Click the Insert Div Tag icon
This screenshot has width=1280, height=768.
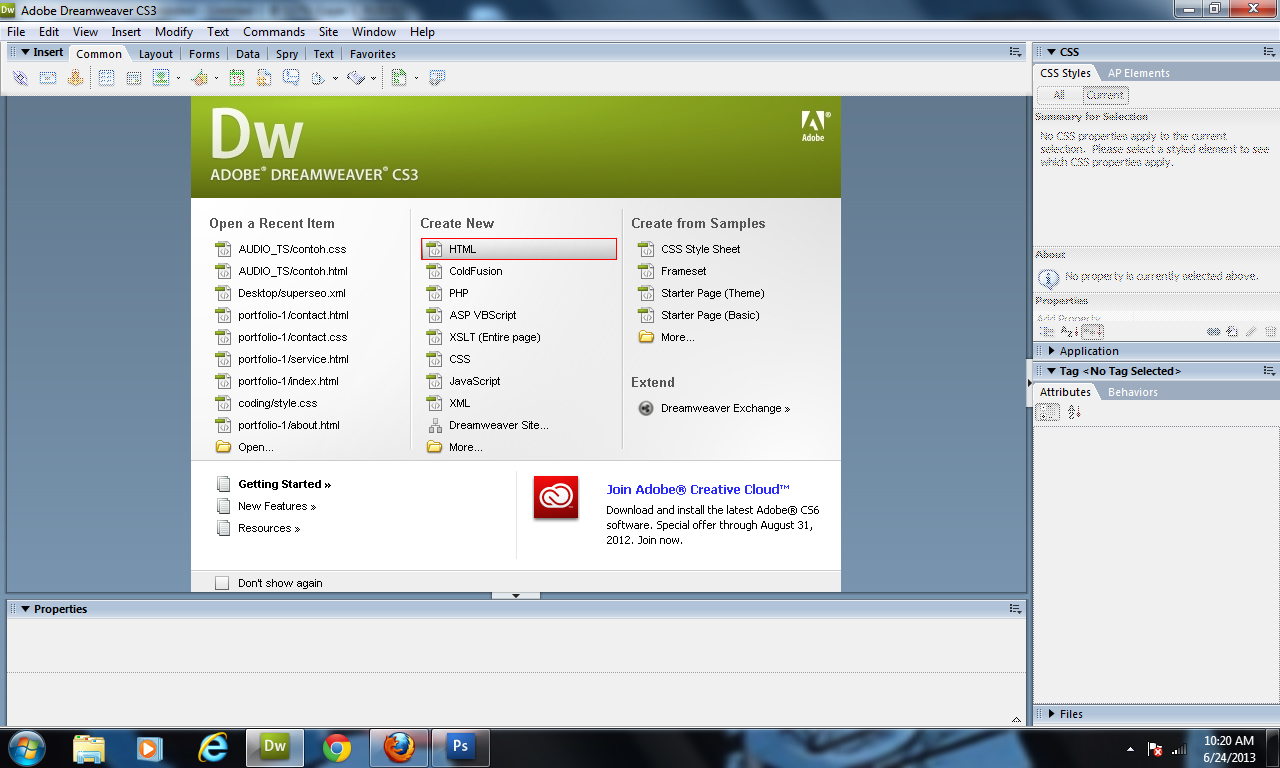pyautogui.click(x=134, y=78)
